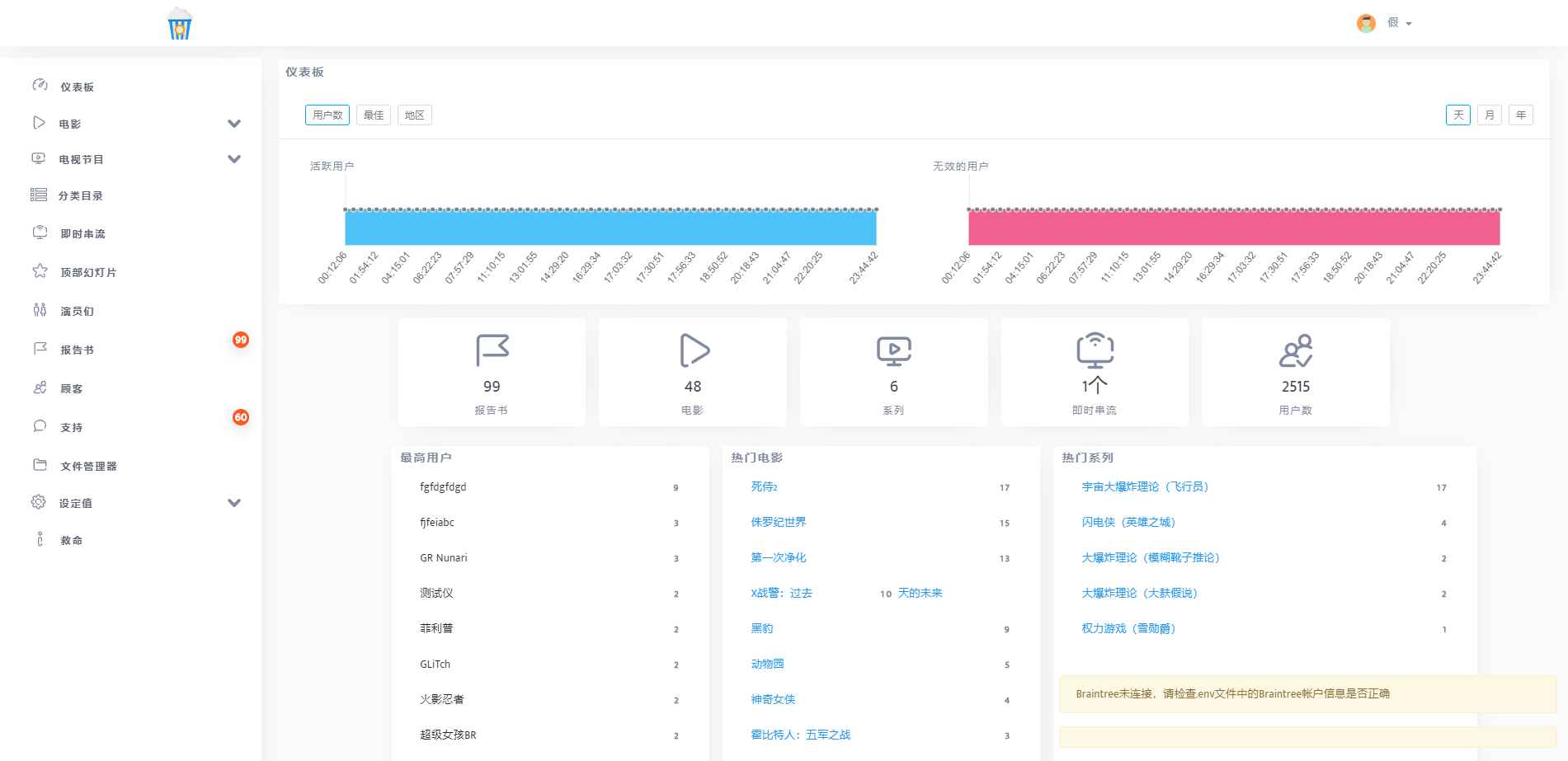Open the 仪表板 dashboard icon in sidebar
Image resolution: width=1568 pixels, height=761 pixels.
(x=40, y=86)
